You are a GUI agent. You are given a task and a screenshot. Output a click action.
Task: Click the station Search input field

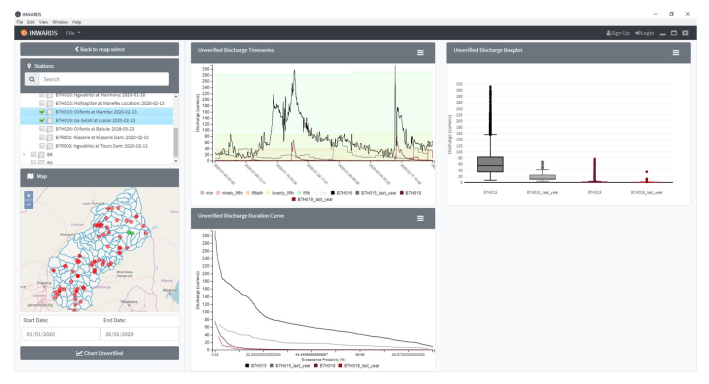tap(104, 79)
